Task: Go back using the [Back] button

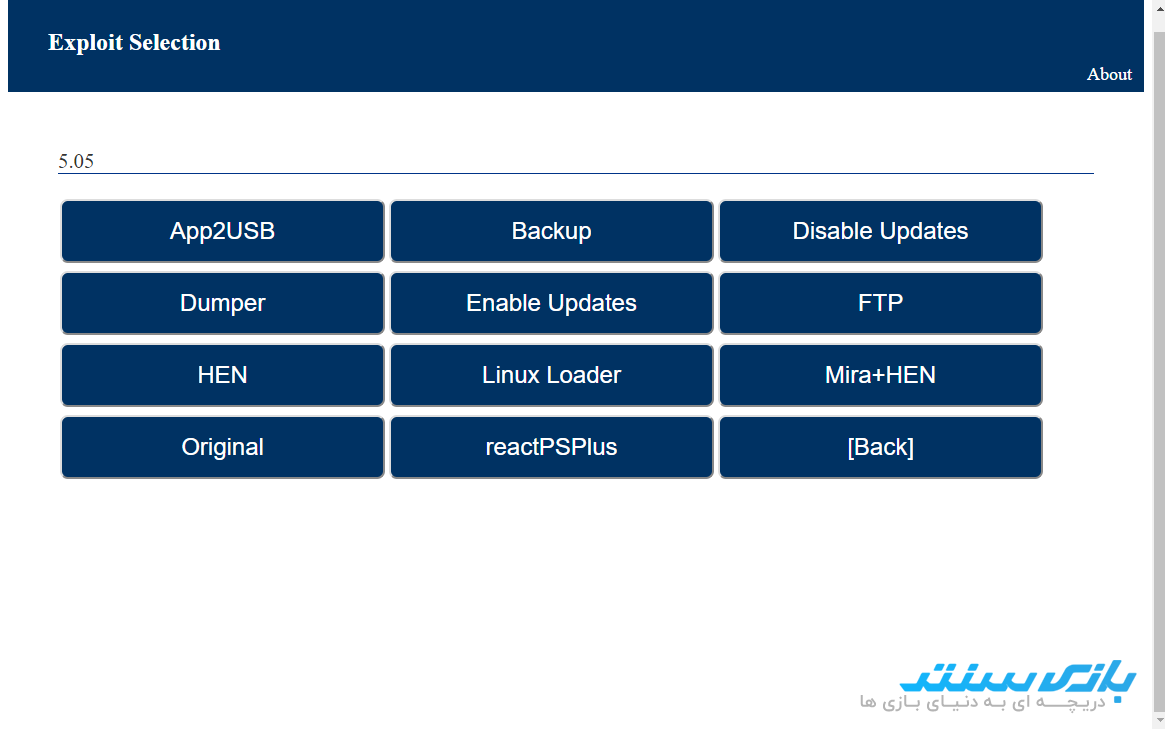Action: [880, 447]
